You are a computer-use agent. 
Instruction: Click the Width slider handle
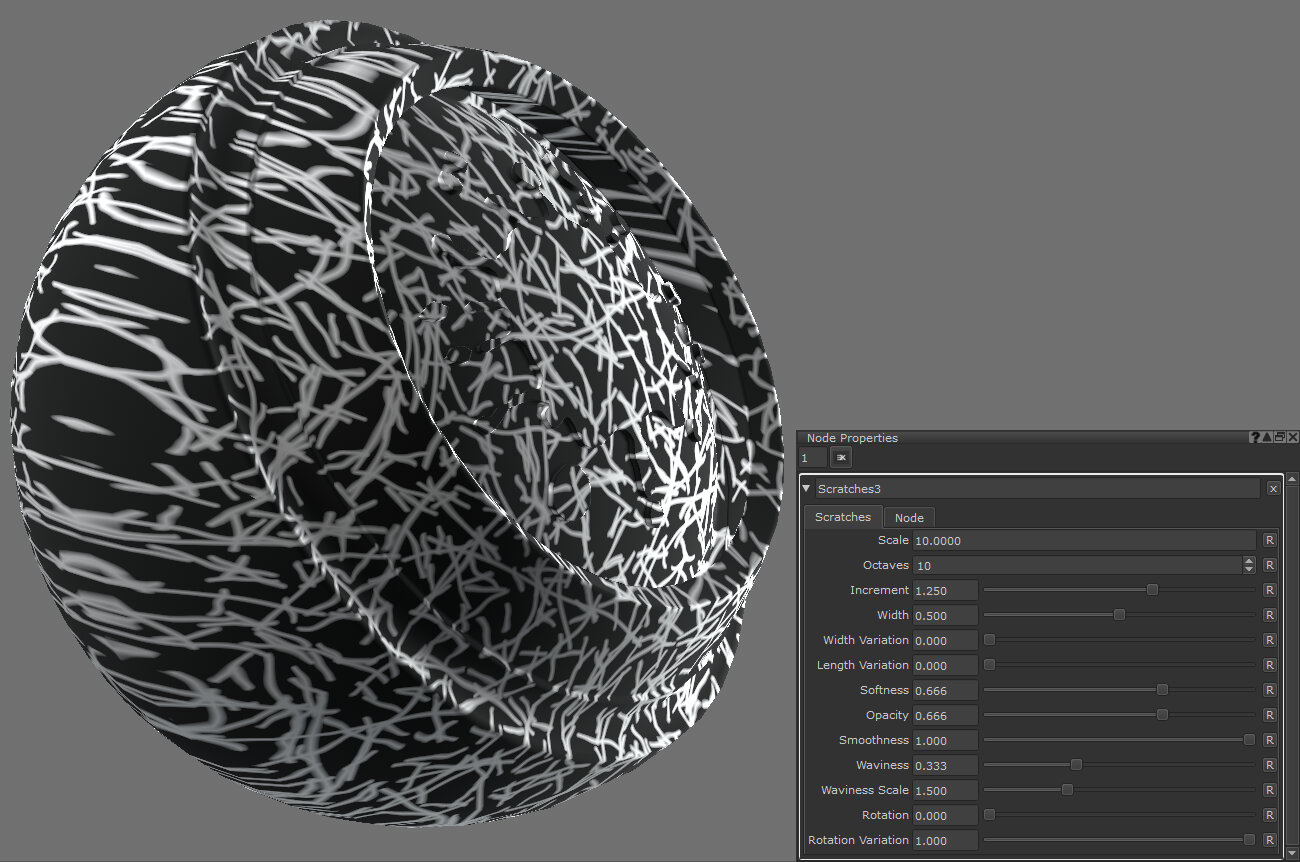coord(1119,615)
